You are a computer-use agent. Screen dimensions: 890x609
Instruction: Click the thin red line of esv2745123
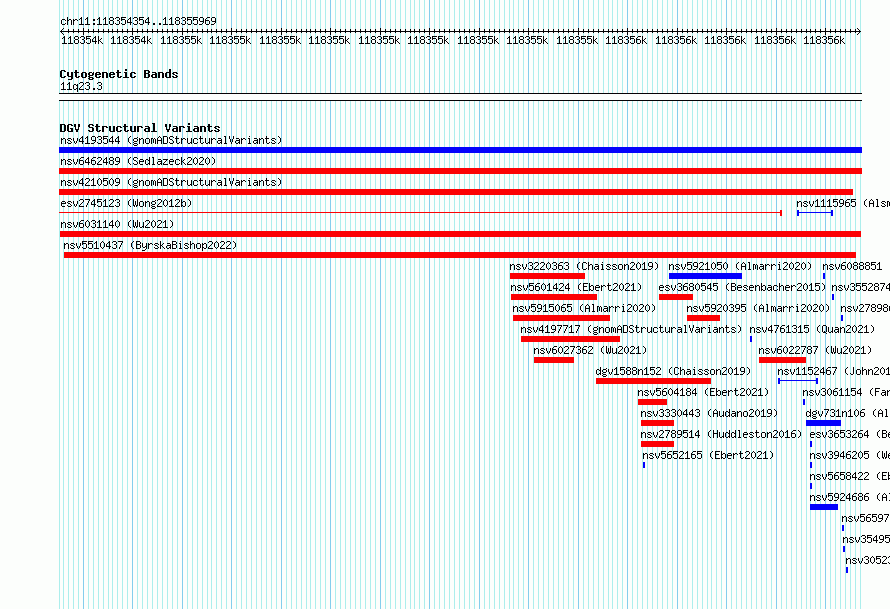pyautogui.click(x=421, y=213)
